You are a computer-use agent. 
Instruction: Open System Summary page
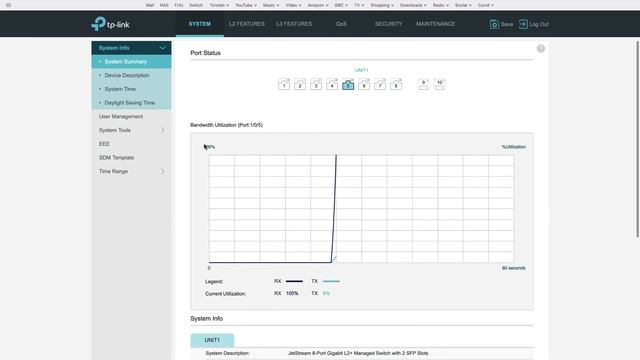click(131, 62)
